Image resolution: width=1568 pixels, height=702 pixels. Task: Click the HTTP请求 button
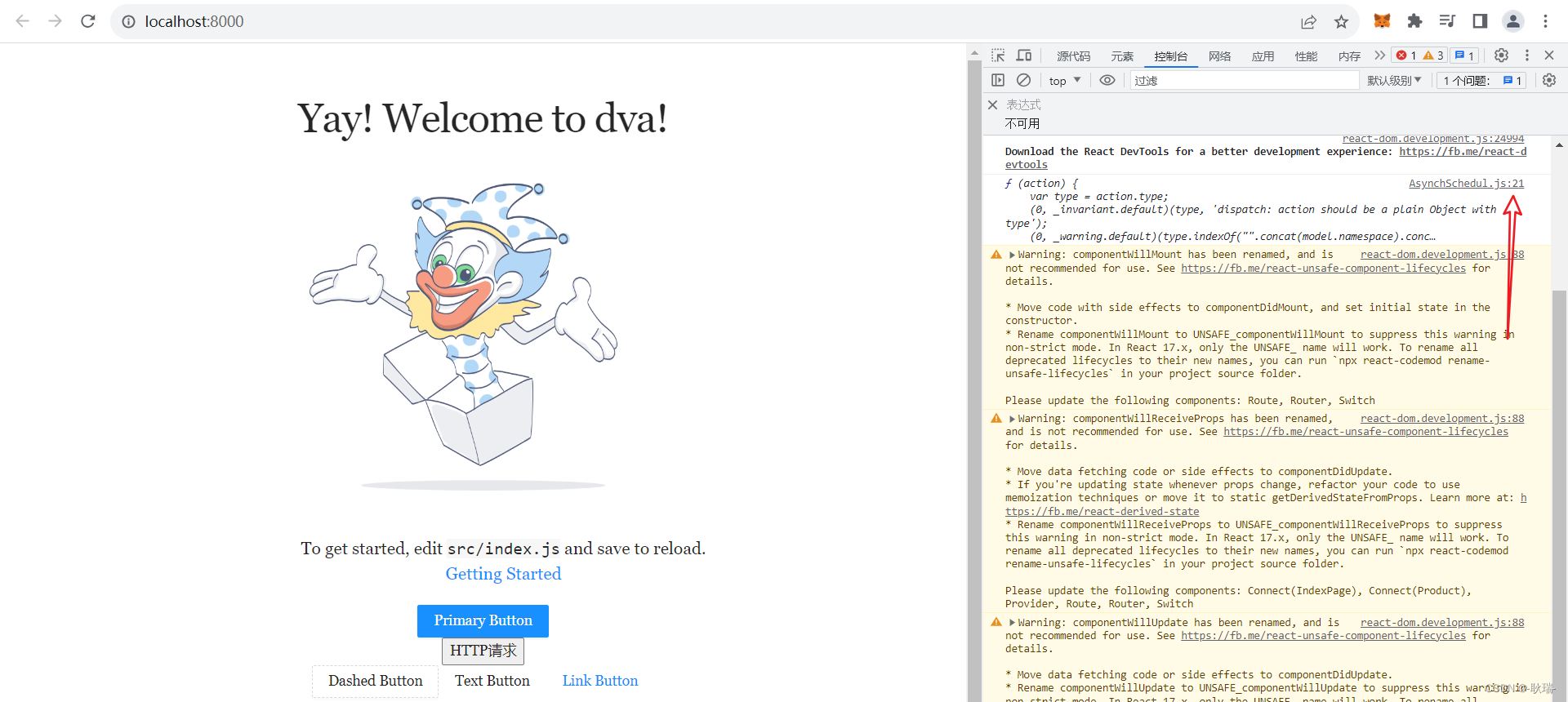point(483,651)
